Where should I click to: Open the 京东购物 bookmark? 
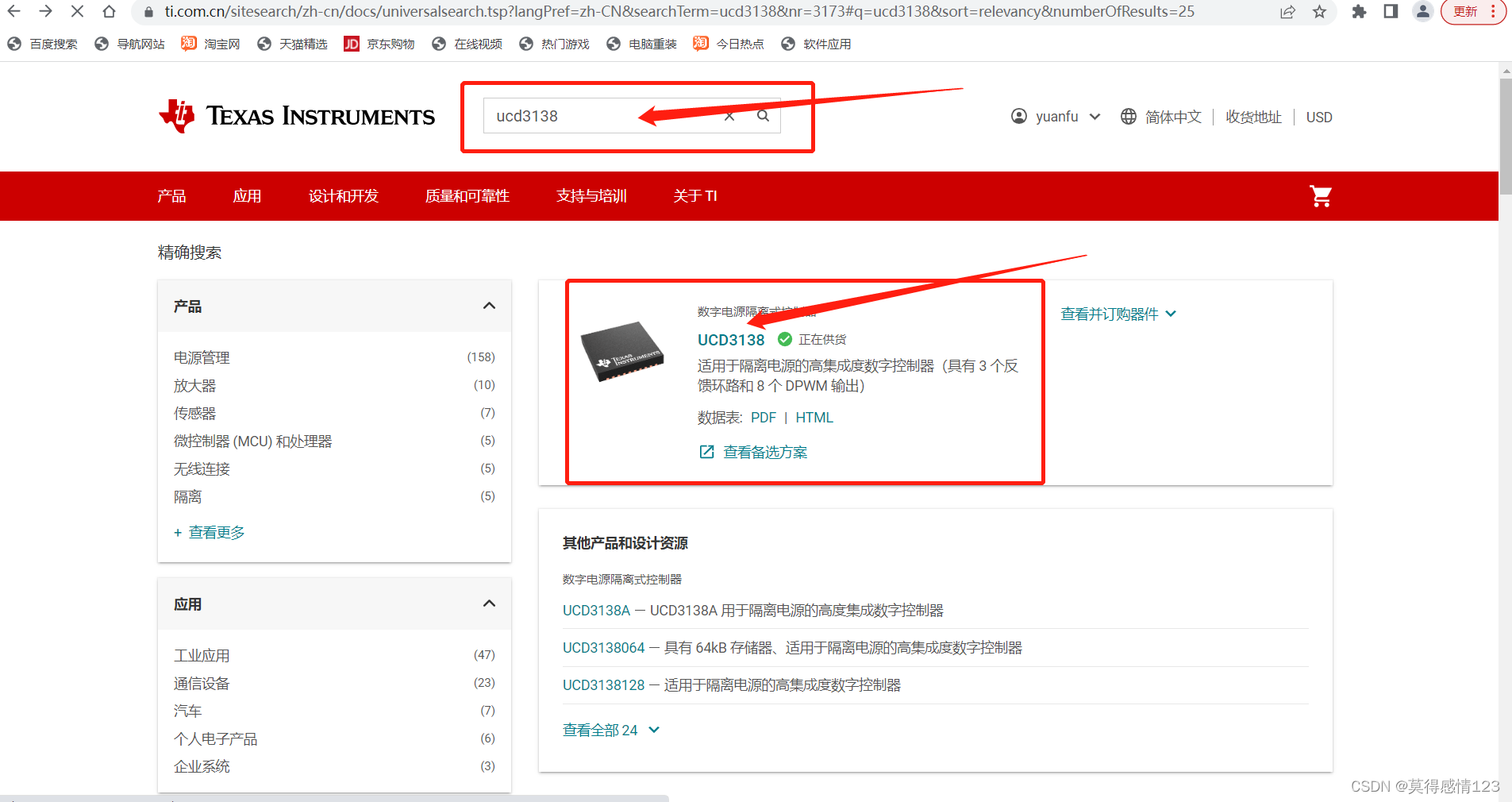pos(379,44)
